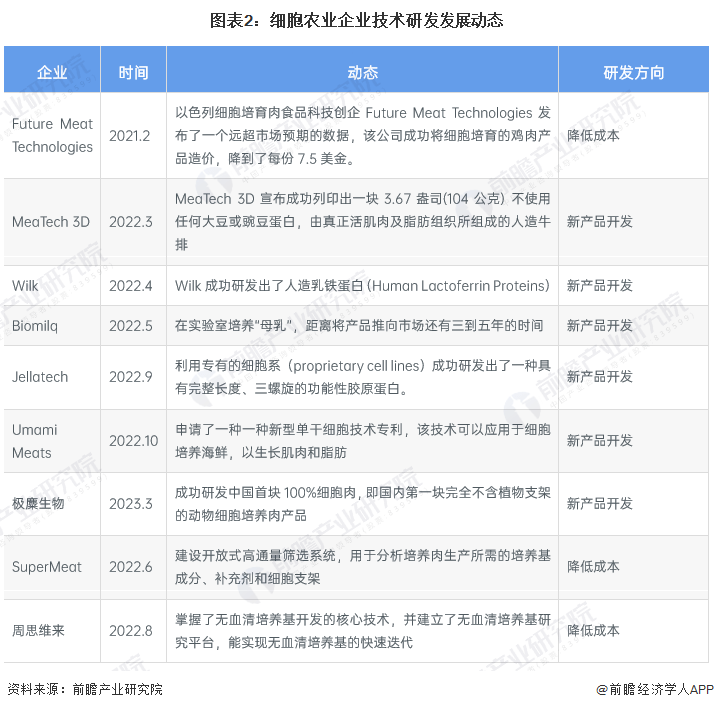714x710 pixels.
Task: Click the proprietary cell lines description
Action: tap(363, 377)
